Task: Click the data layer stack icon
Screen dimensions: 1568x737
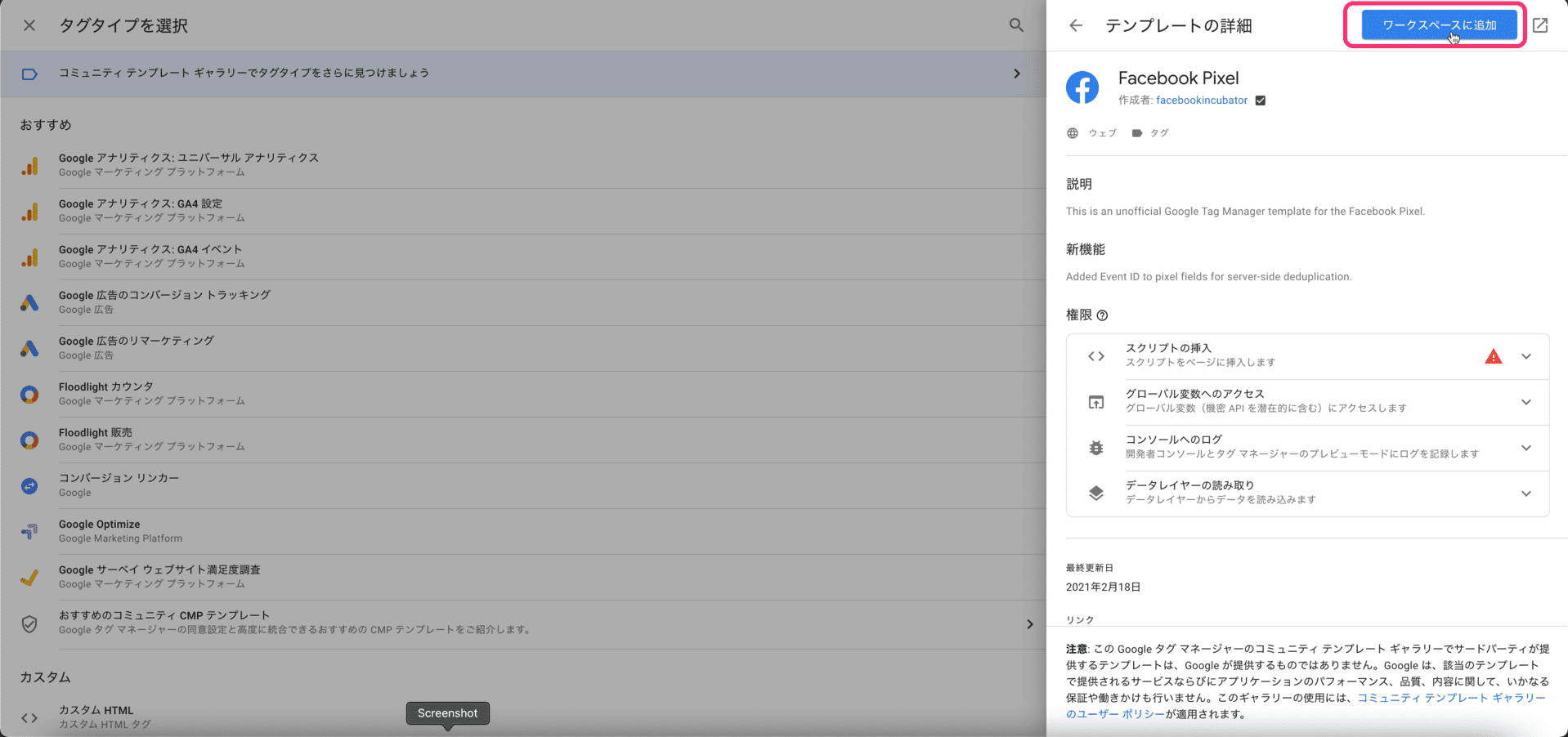Action: [1096, 494]
